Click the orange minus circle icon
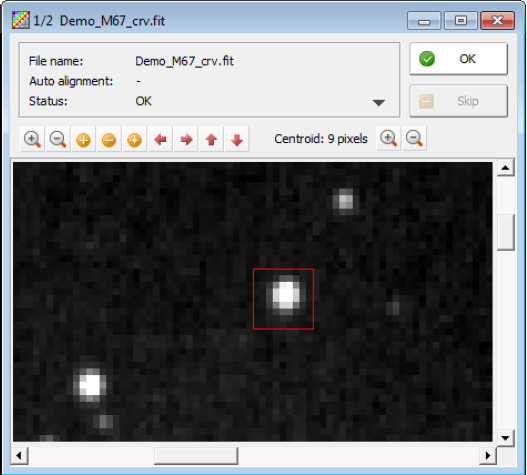This screenshot has height=475, width=527. 109,140
